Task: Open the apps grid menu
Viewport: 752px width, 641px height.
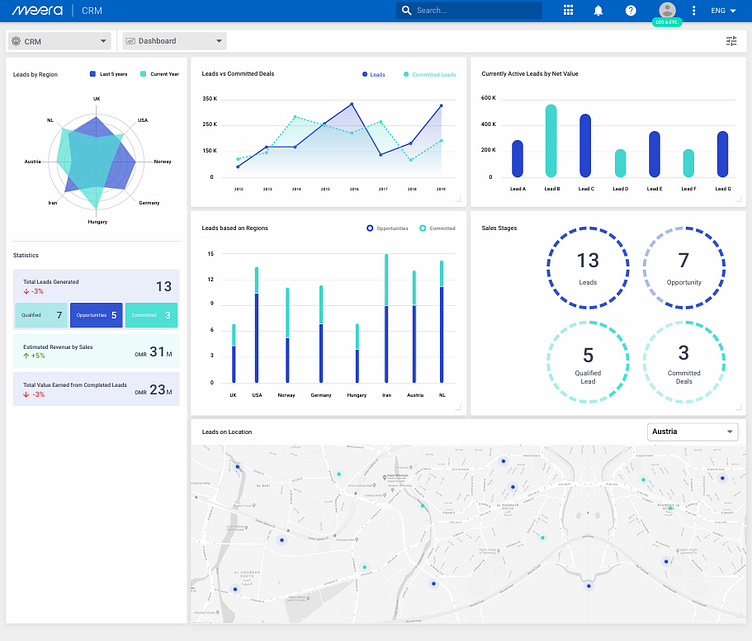Action: click(x=569, y=11)
